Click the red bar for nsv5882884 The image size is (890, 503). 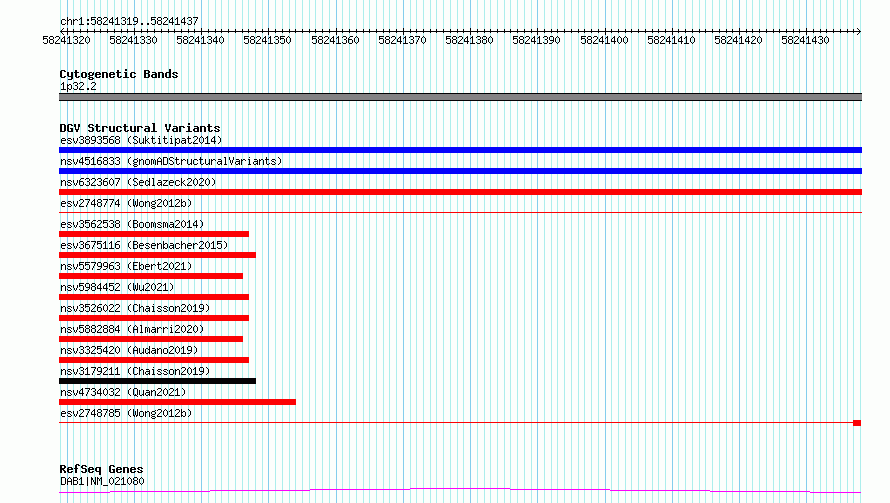(151, 339)
